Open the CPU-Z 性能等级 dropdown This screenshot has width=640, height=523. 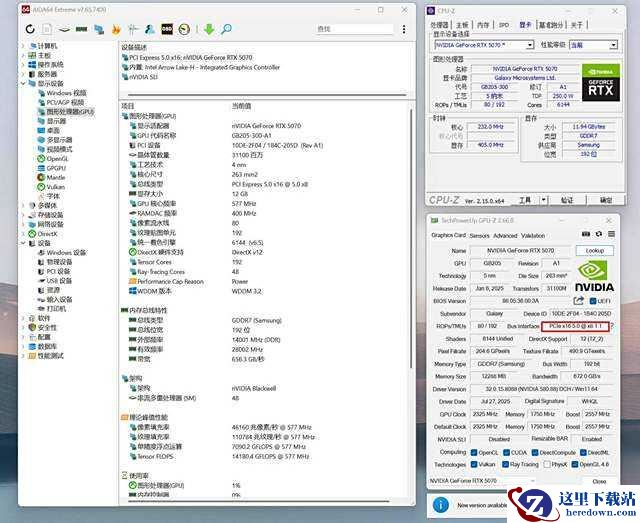613,45
